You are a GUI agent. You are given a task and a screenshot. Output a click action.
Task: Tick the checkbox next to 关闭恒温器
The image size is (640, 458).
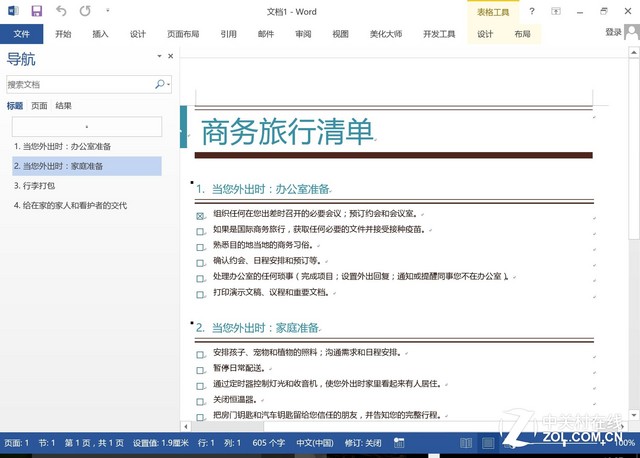(200, 399)
